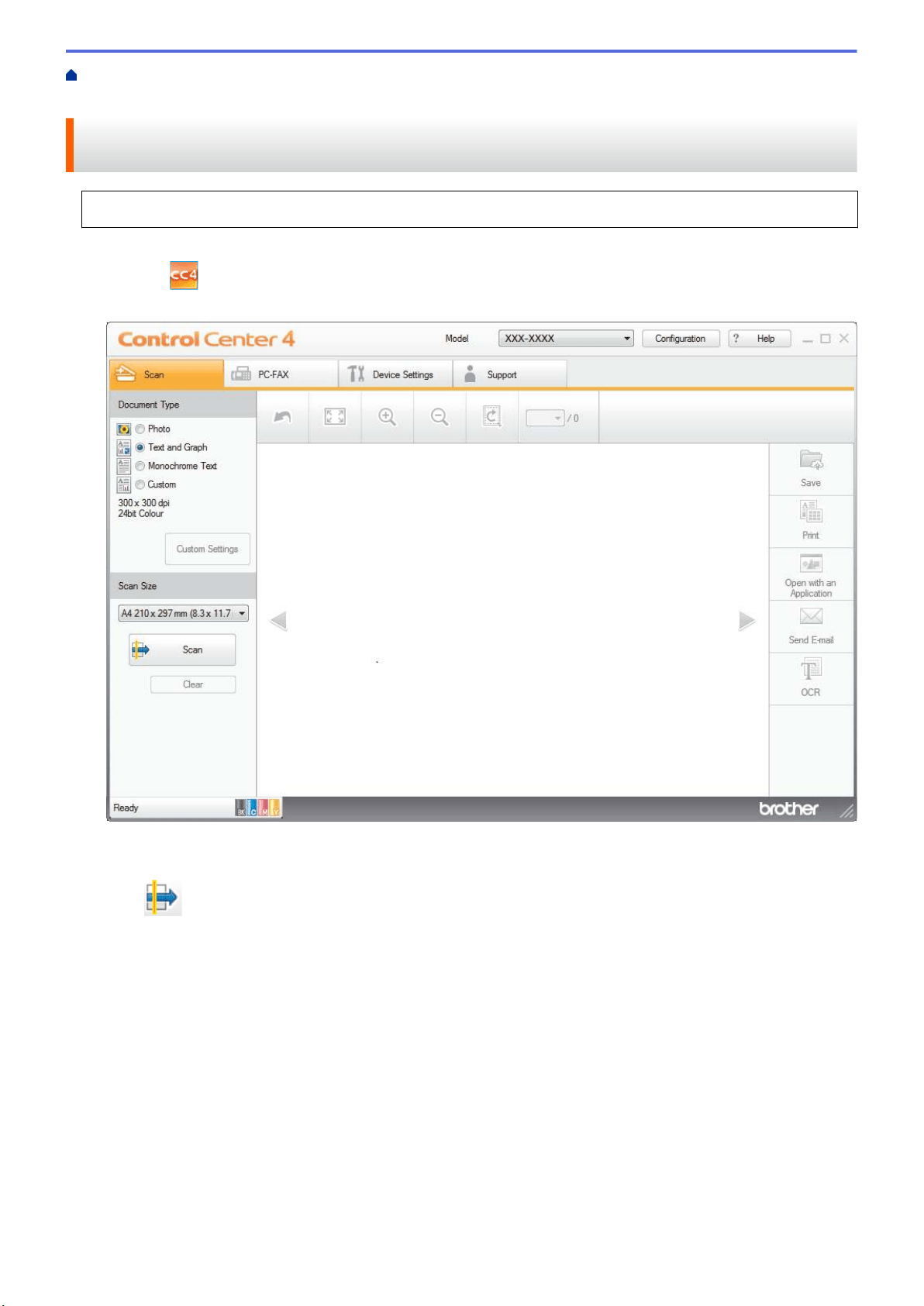Pick the Custom document type
The image size is (924, 1306).
click(x=140, y=484)
